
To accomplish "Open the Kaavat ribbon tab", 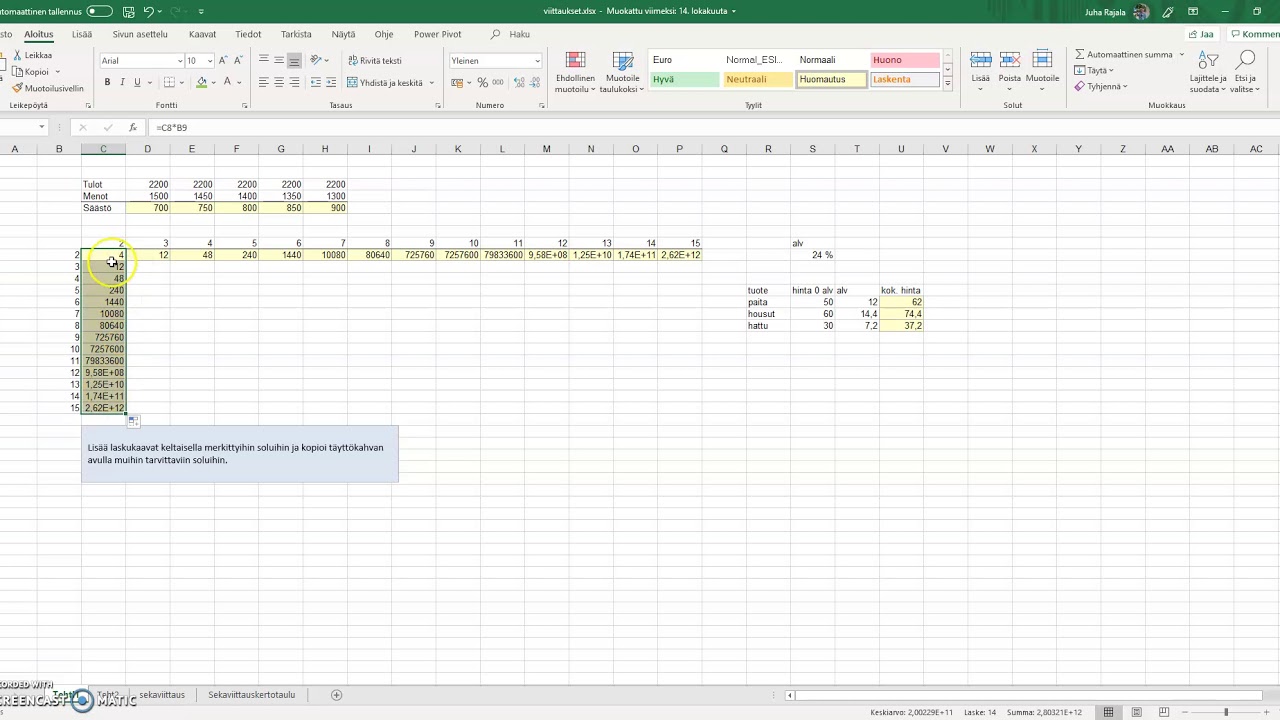I will click(202, 34).
